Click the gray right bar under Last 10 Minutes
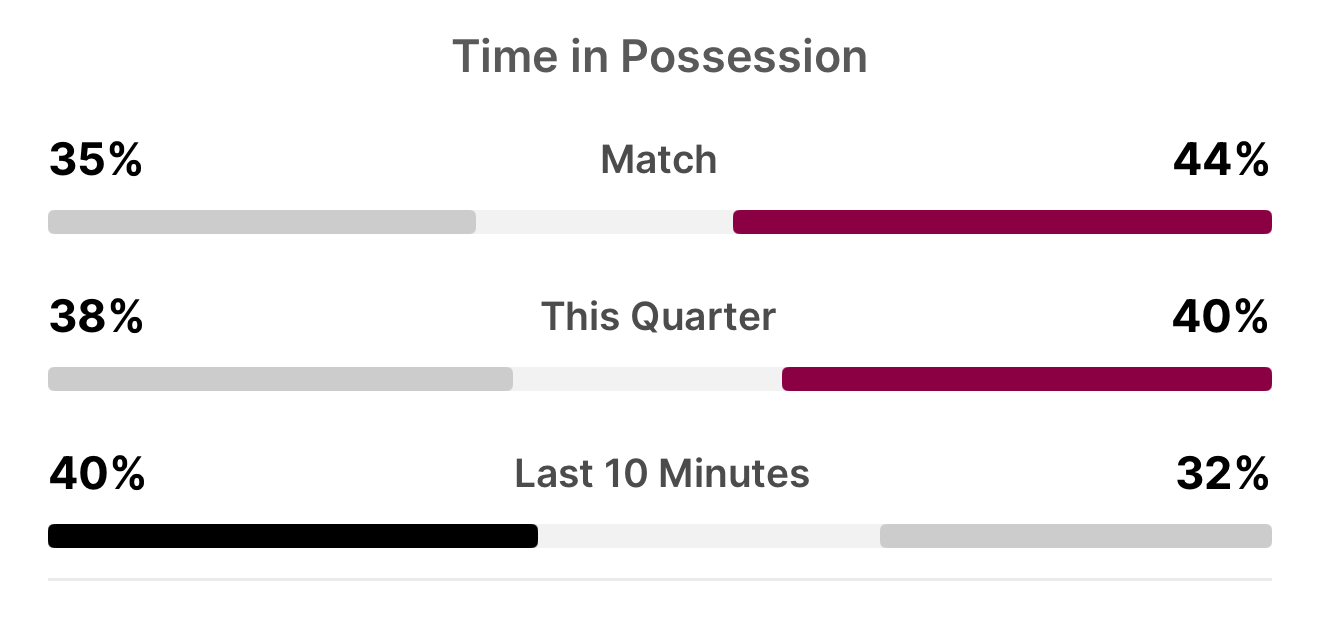Image resolution: width=1320 pixels, height=620 pixels. pyautogui.click(x=1076, y=536)
